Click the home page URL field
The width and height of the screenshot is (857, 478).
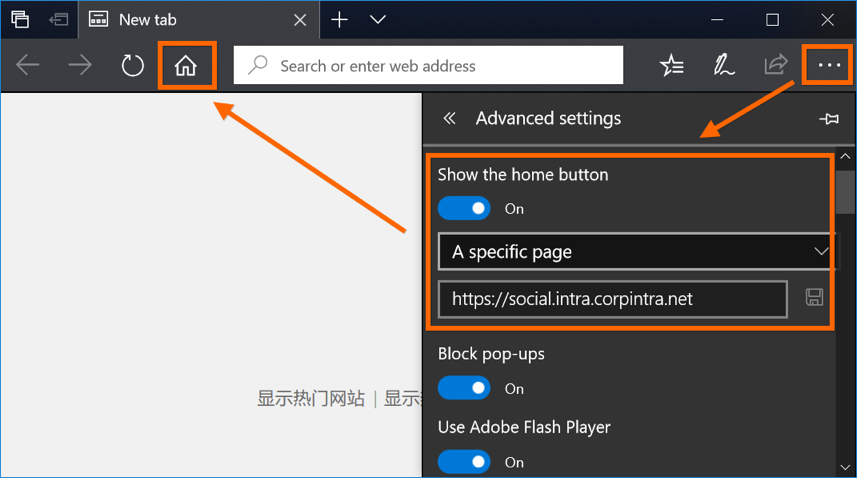click(x=612, y=298)
